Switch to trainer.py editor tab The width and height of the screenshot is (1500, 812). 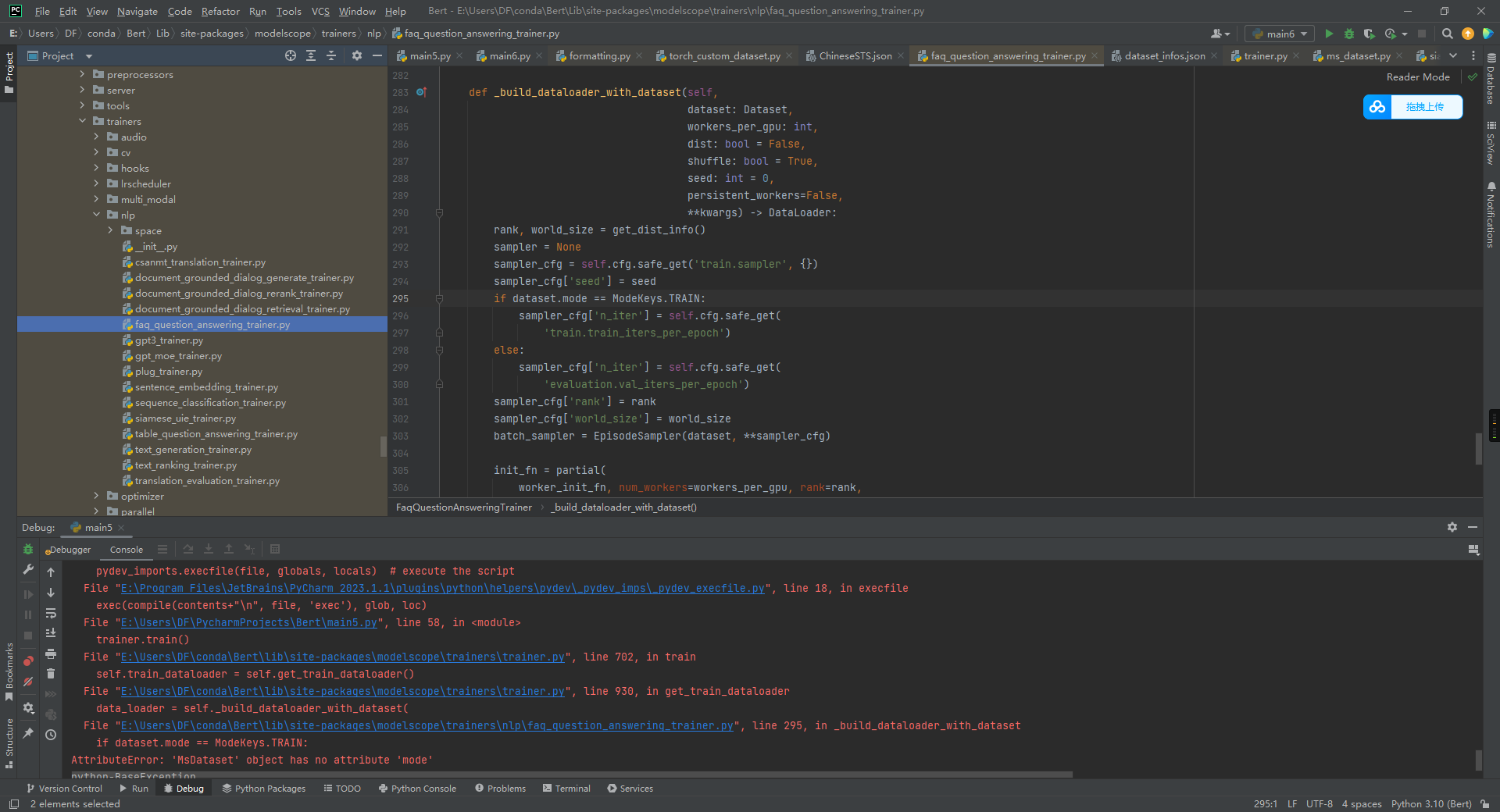[x=1265, y=55]
